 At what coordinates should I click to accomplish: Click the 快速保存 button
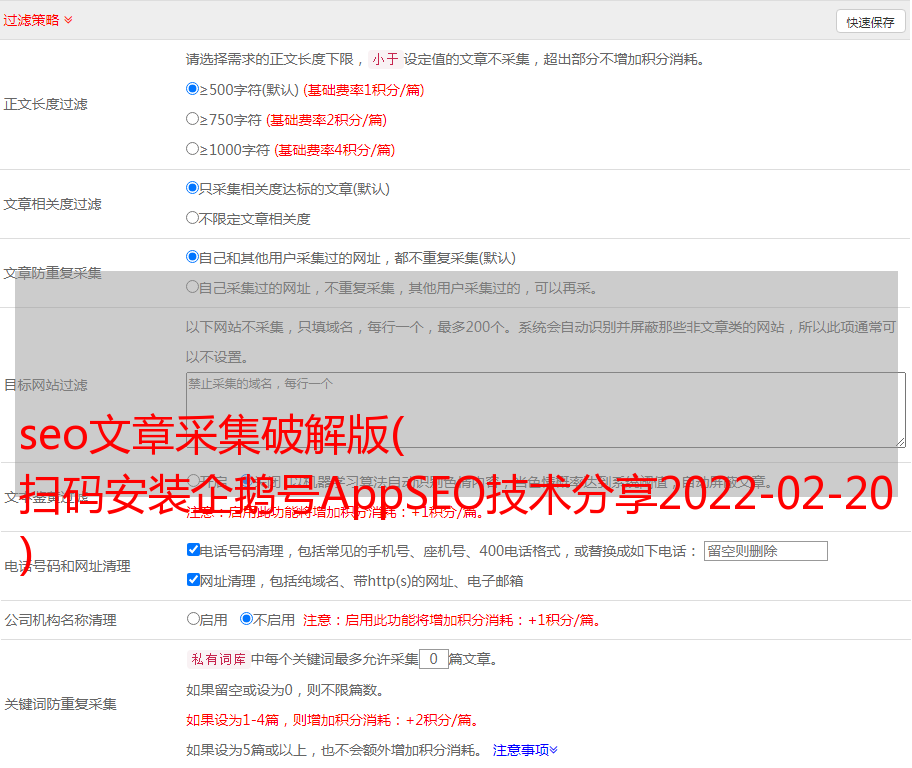(870, 22)
